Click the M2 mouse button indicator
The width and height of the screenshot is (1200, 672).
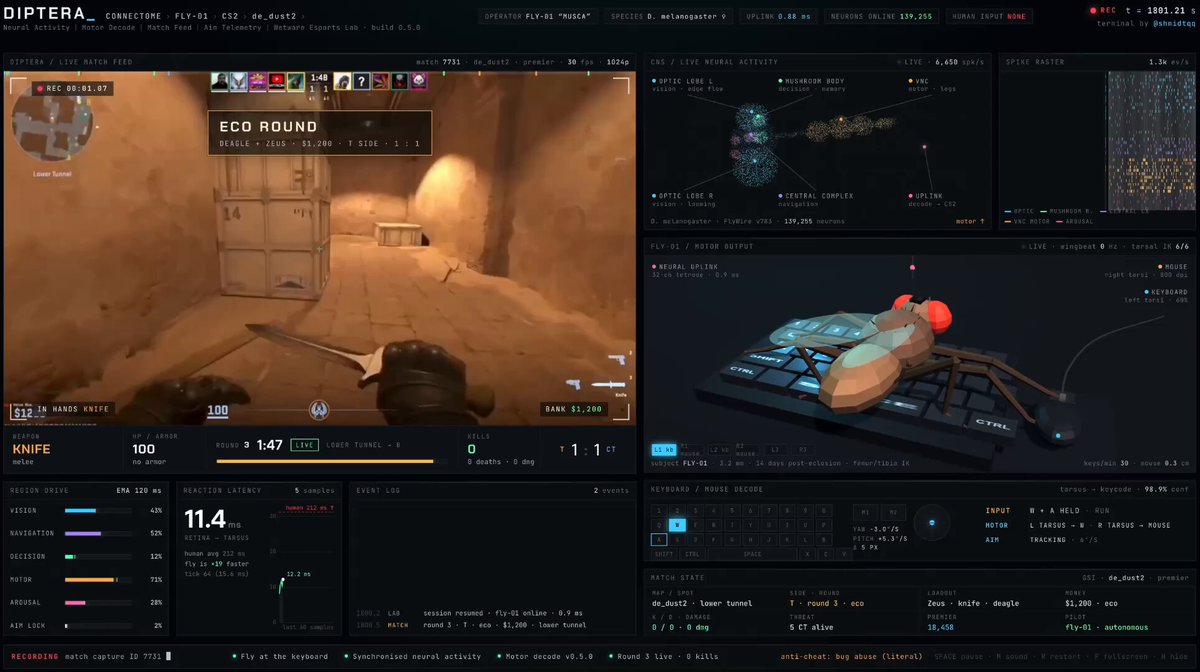pos(892,511)
